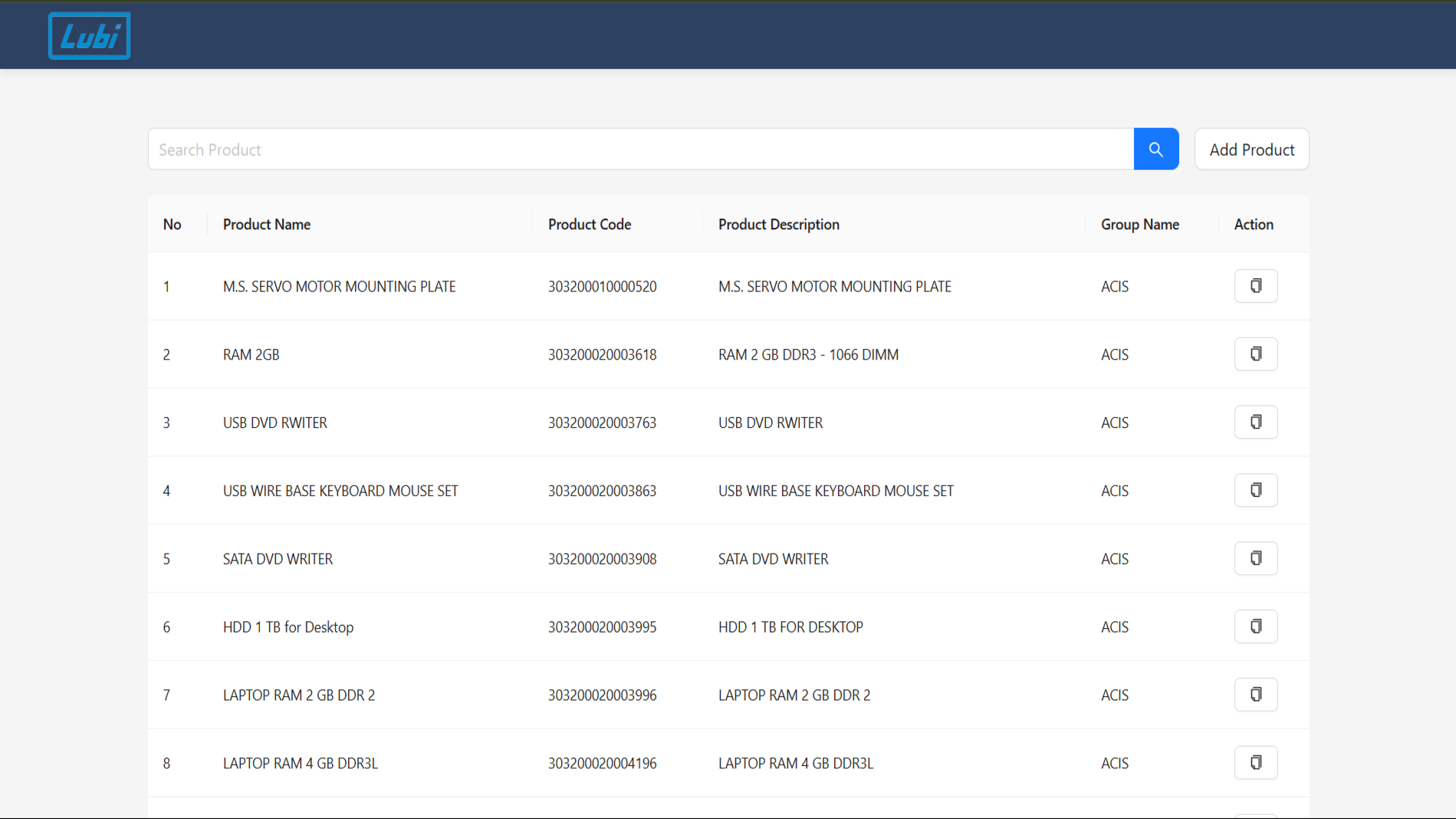
Task: Click ACIS group in RAM 2GB row
Action: pyautogui.click(x=1114, y=355)
